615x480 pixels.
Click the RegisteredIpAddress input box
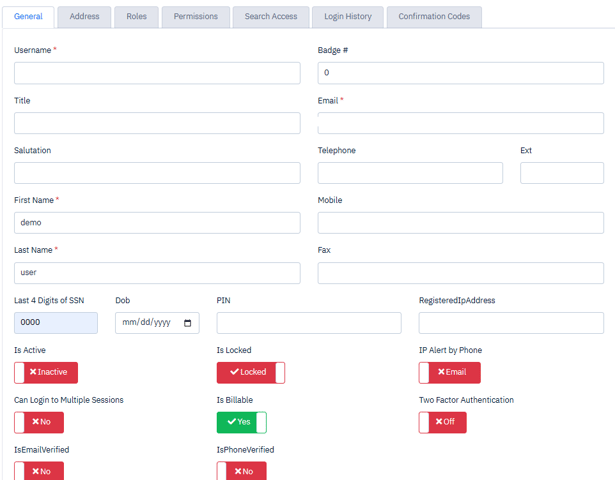pos(511,323)
